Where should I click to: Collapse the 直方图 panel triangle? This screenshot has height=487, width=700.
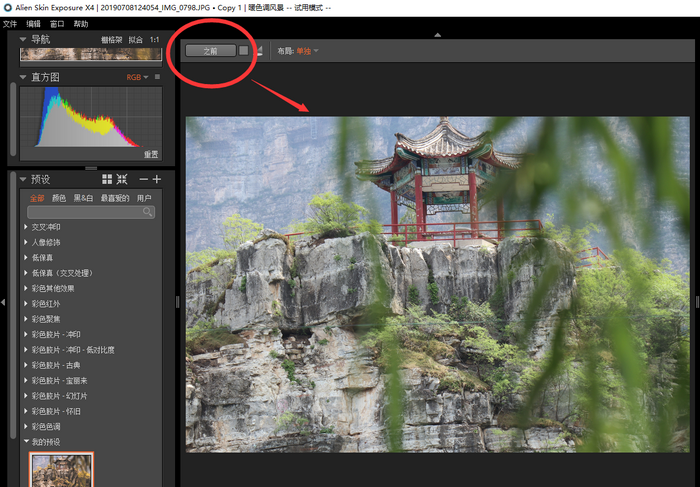coord(23,77)
